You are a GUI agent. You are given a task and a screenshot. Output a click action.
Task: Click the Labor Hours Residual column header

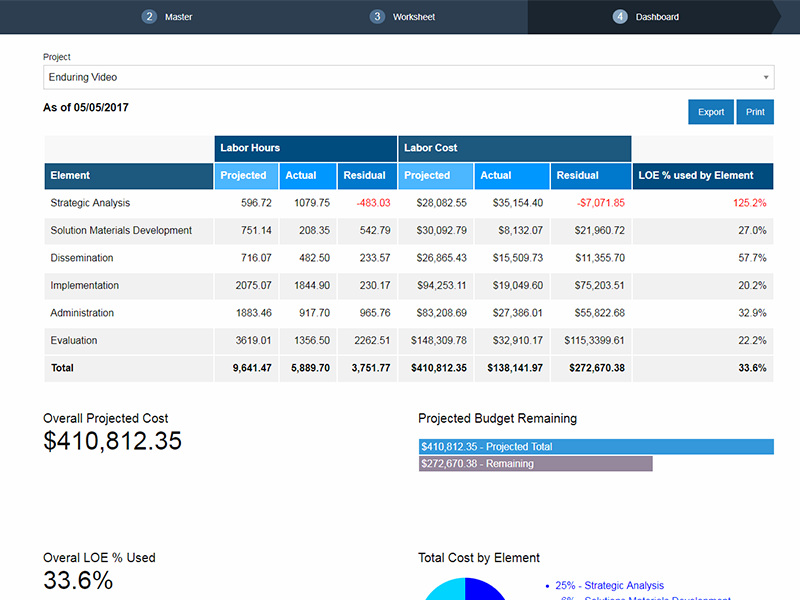coord(365,175)
